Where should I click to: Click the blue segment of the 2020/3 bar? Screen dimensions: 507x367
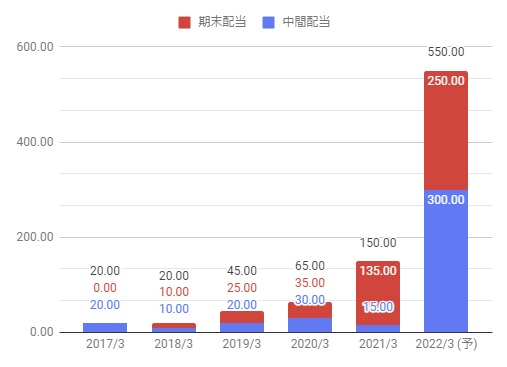point(310,325)
